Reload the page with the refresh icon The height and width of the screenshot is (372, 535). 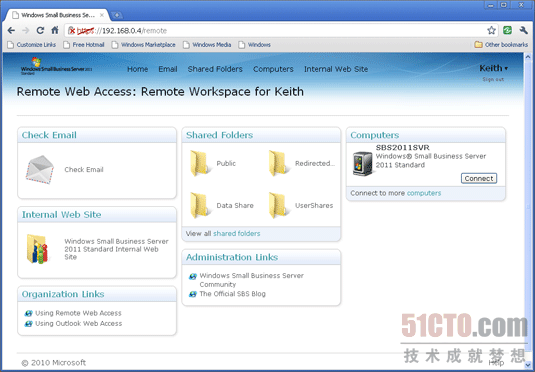coord(40,31)
